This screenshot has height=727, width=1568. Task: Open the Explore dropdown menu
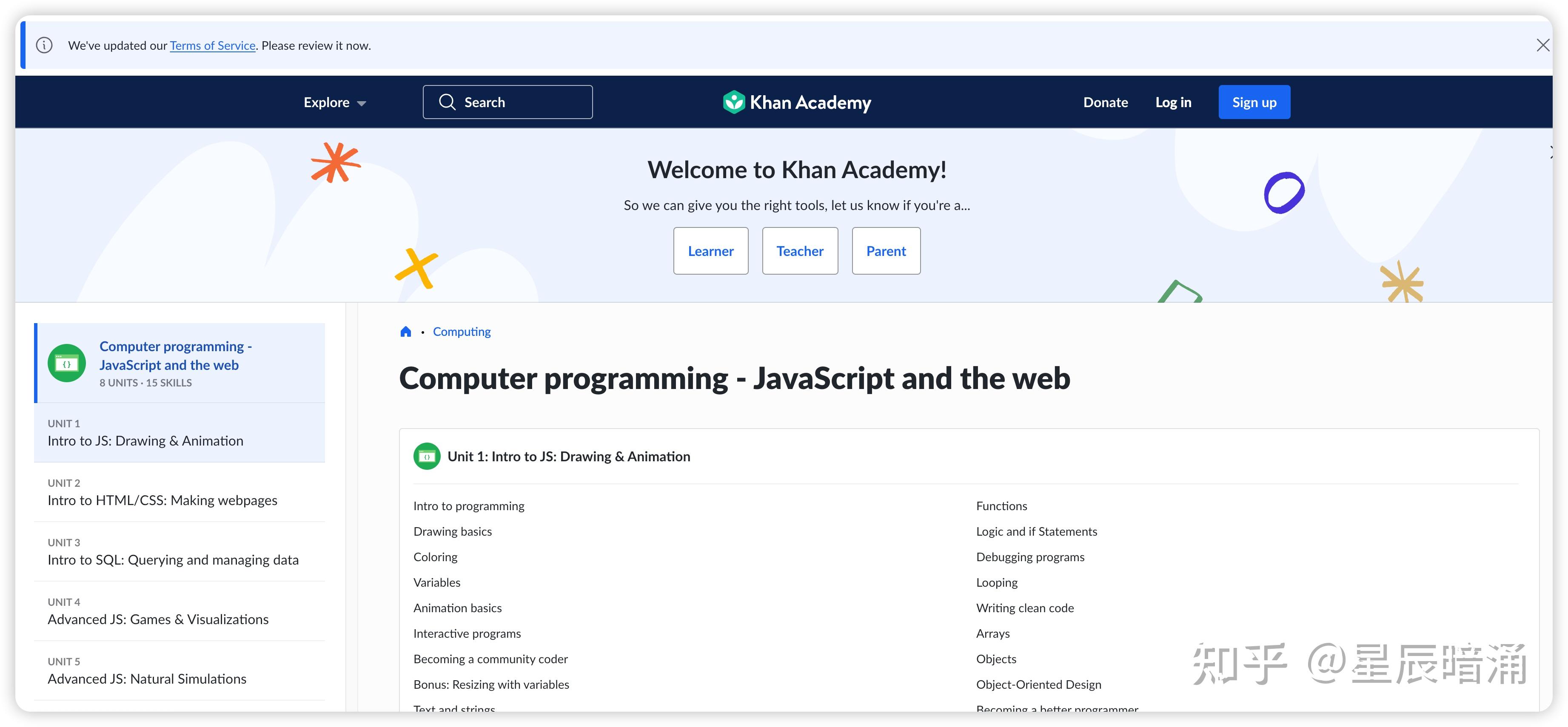click(328, 102)
